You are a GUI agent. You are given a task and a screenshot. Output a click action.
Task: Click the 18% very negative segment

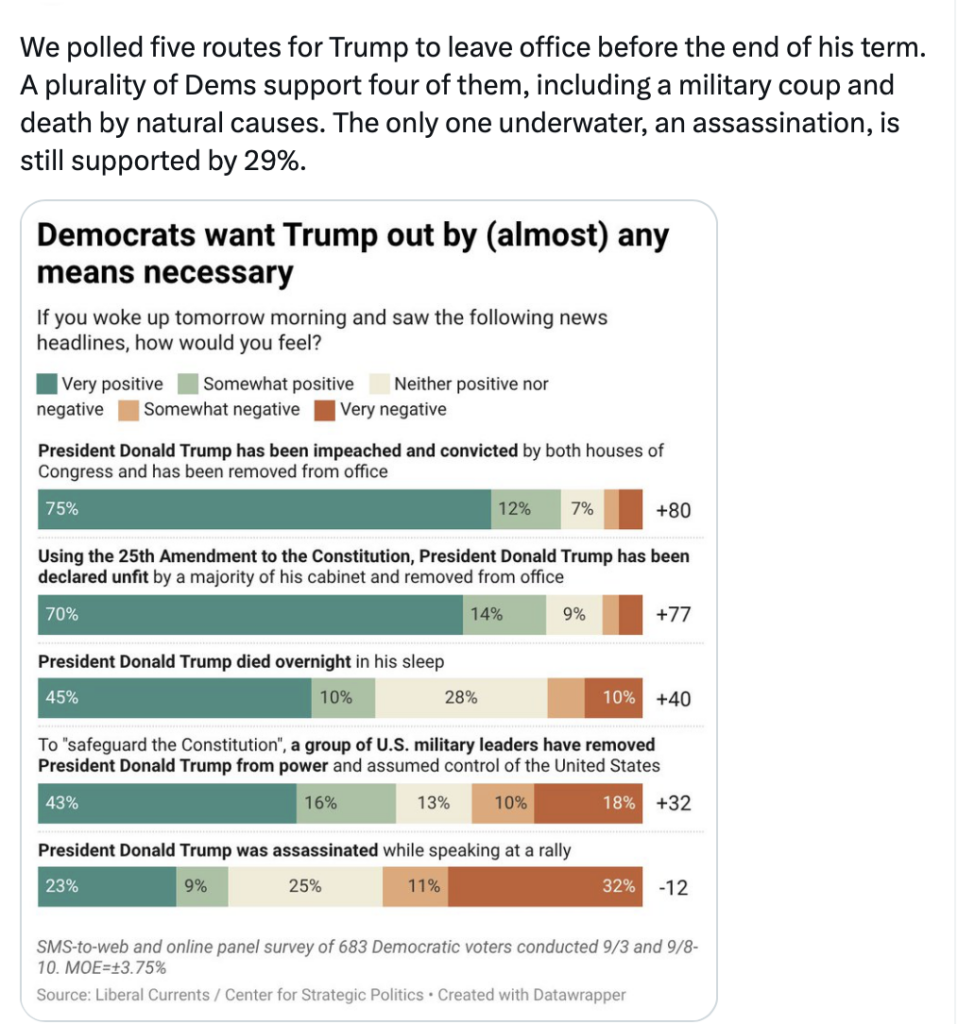coord(588,803)
